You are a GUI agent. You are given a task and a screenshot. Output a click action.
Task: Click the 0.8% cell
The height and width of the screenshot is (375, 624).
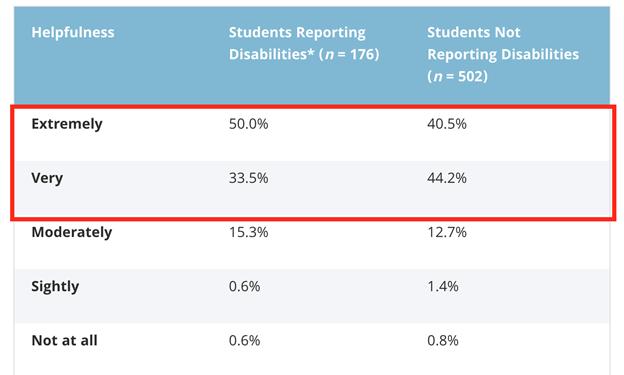coord(443,340)
